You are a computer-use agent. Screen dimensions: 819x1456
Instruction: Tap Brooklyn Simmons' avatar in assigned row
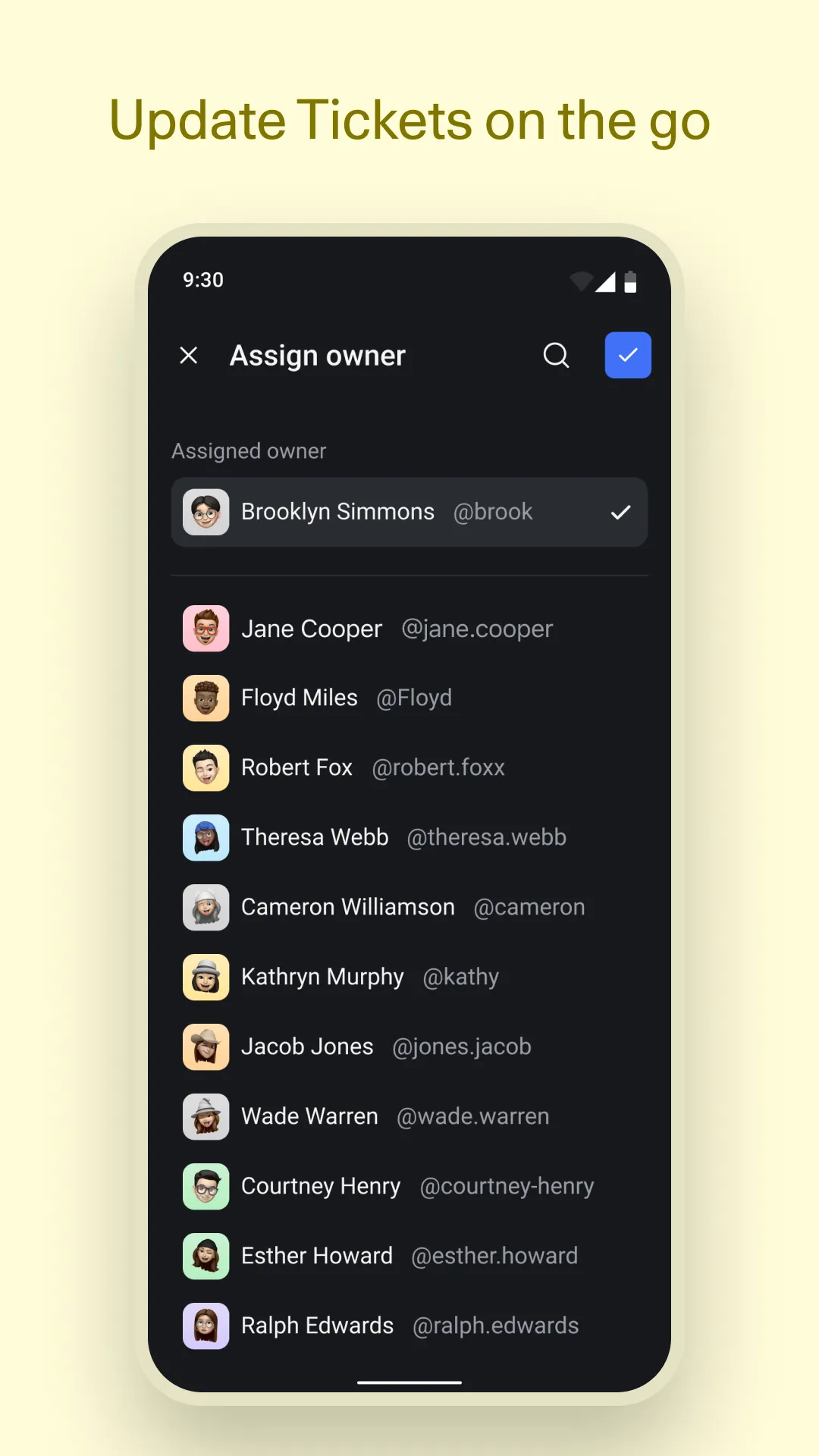coord(206,513)
